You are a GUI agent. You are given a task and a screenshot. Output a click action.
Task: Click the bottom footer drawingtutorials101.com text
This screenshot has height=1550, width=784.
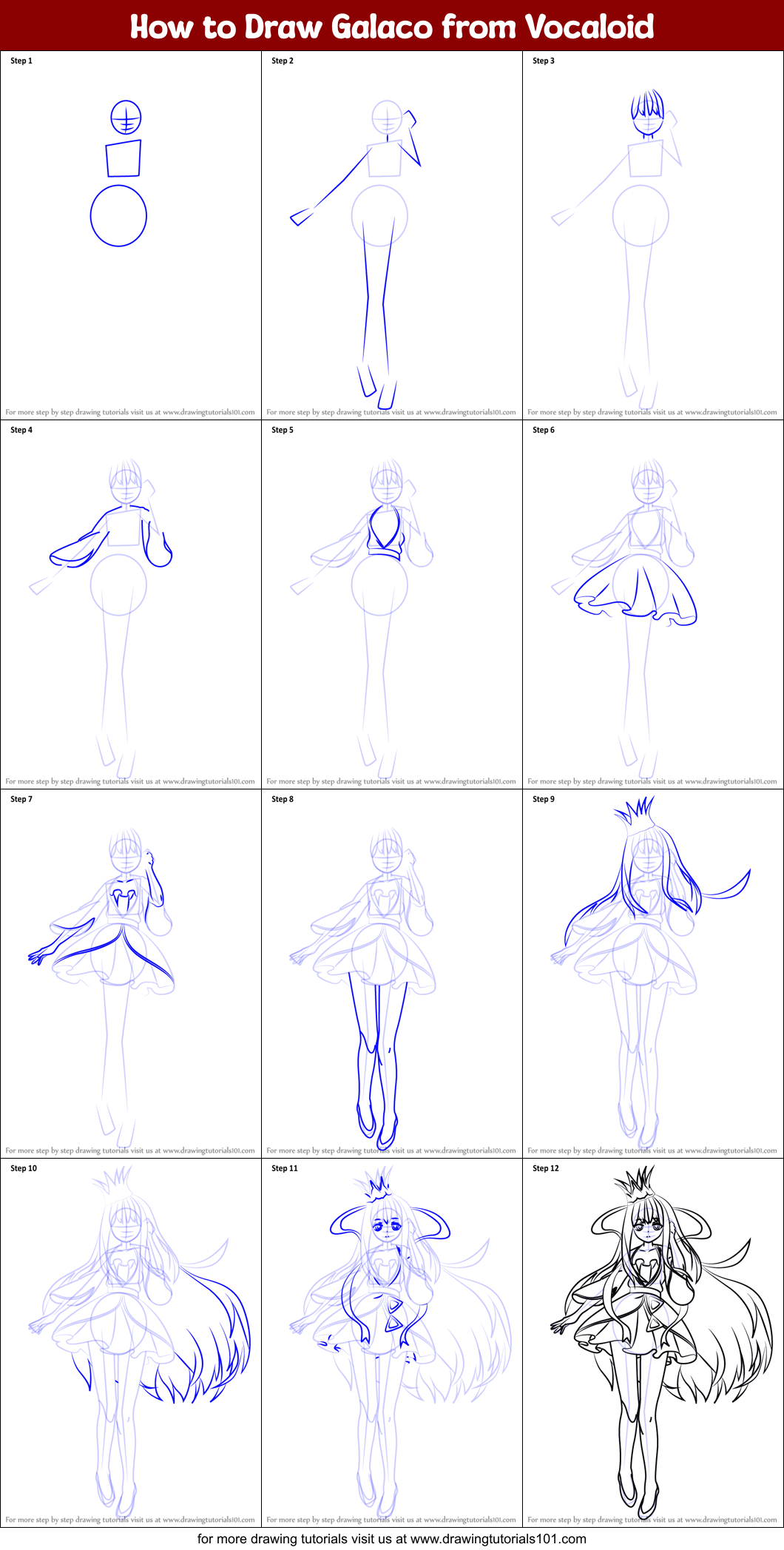click(392, 1539)
